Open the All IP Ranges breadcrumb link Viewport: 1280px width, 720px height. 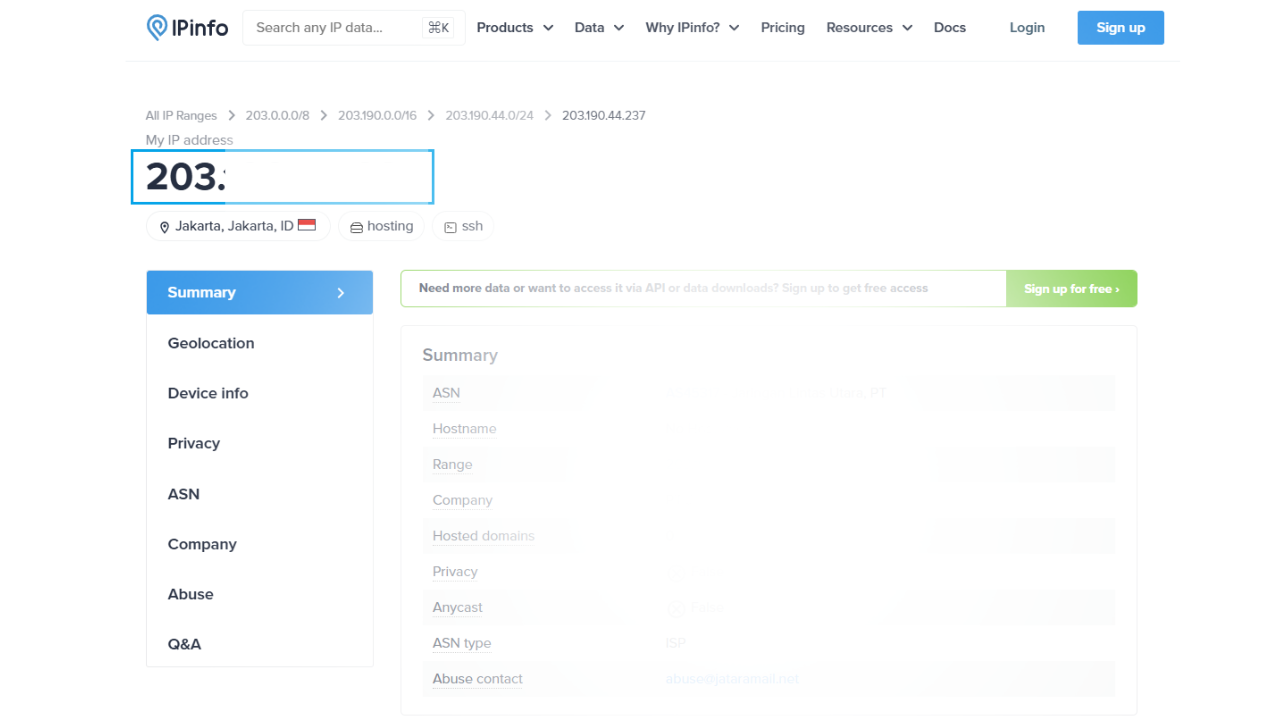click(x=181, y=115)
